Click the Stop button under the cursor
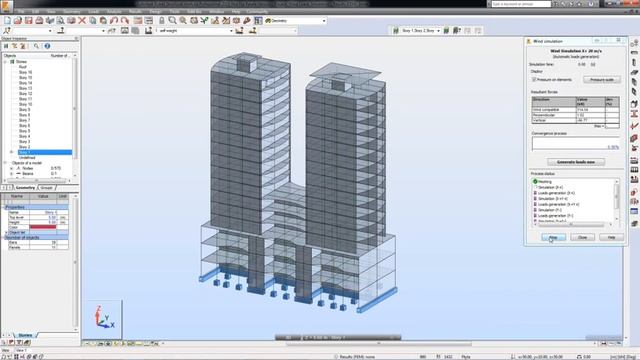Image resolution: width=640 pixels, height=360 pixels. pyautogui.click(x=553, y=237)
